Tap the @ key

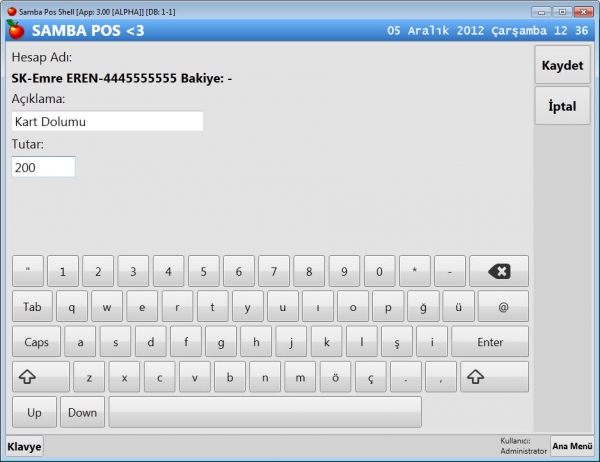coord(503,307)
